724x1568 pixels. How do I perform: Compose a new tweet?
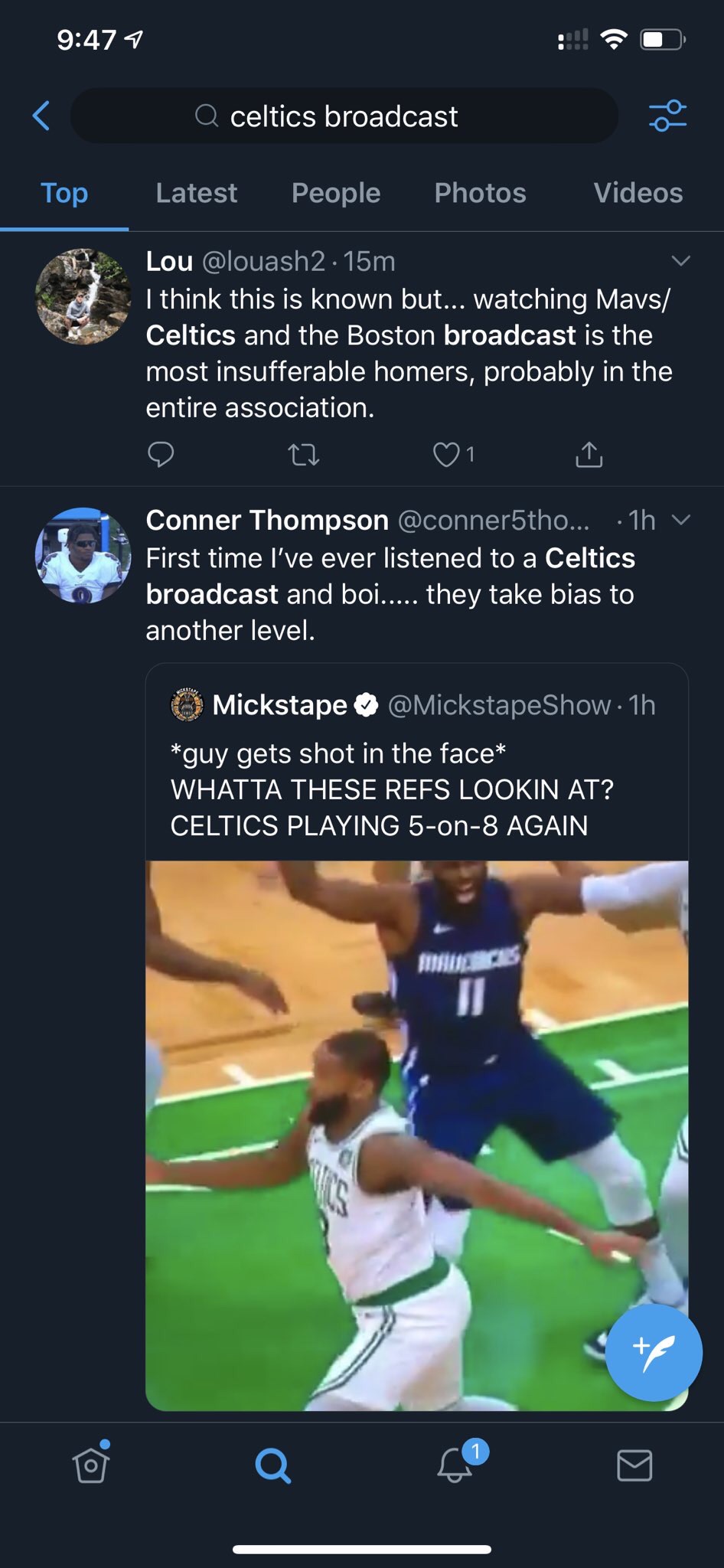[x=653, y=1353]
